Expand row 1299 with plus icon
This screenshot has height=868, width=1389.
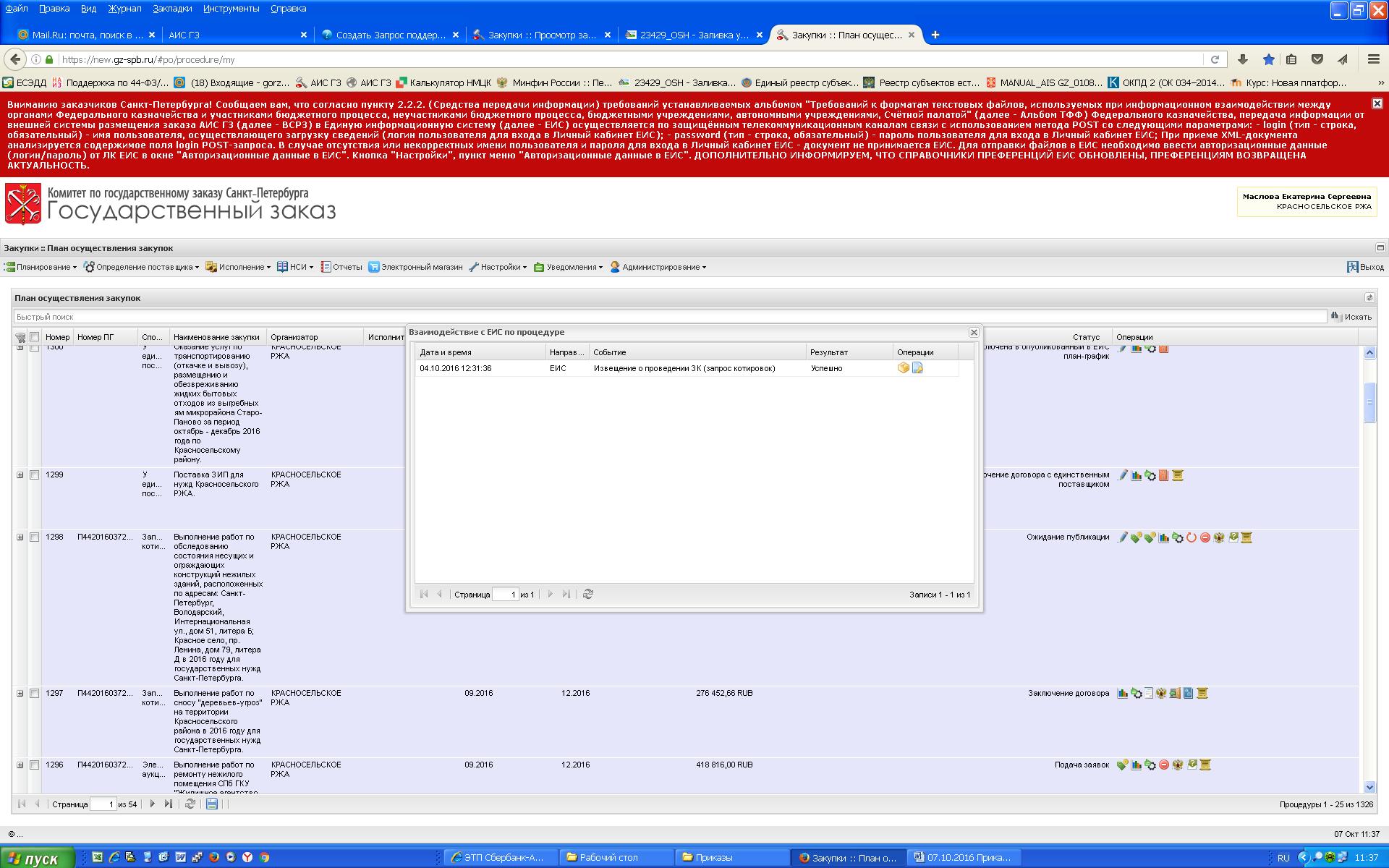[x=20, y=475]
